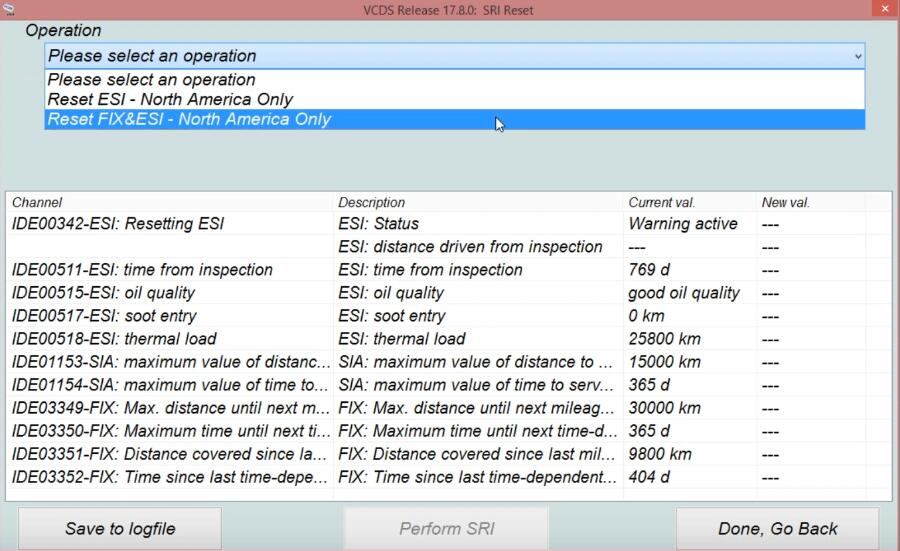
Task: Select row 'IDE00515-ESI: oil quality'
Action: point(449,293)
